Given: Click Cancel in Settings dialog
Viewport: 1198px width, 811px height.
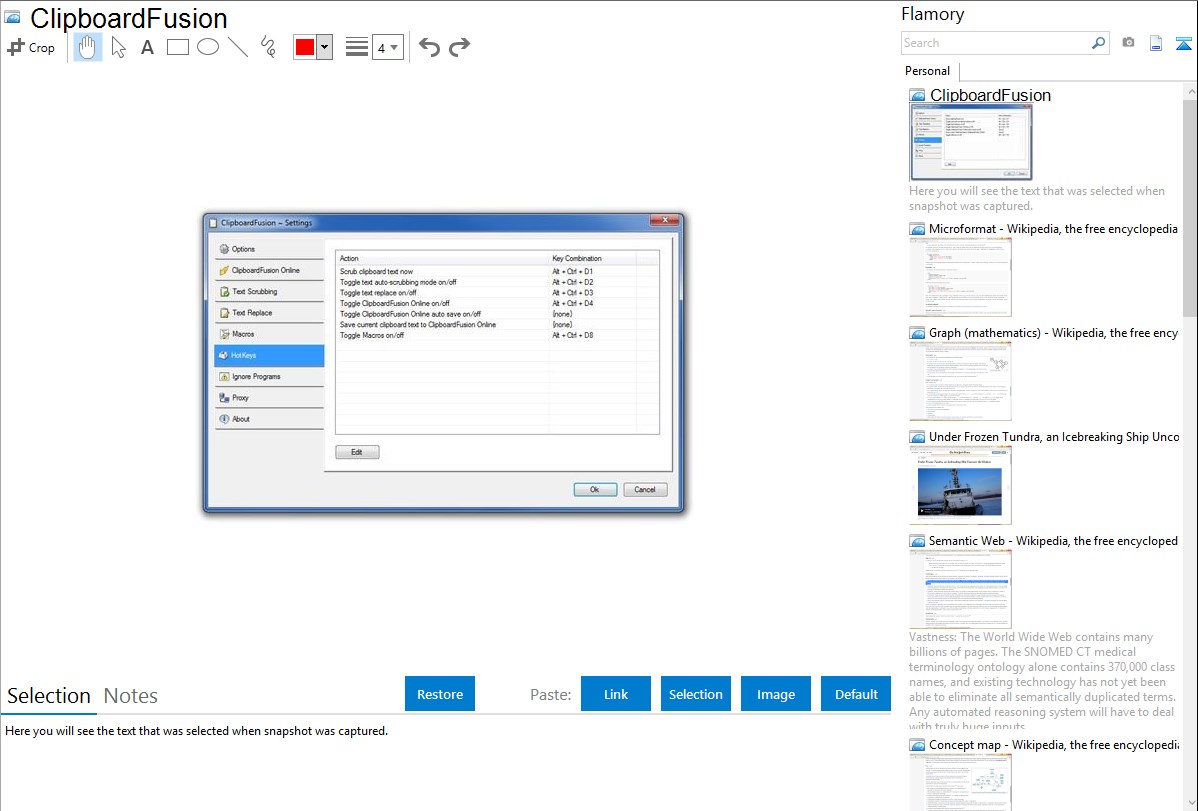Looking at the screenshot, I should point(645,490).
